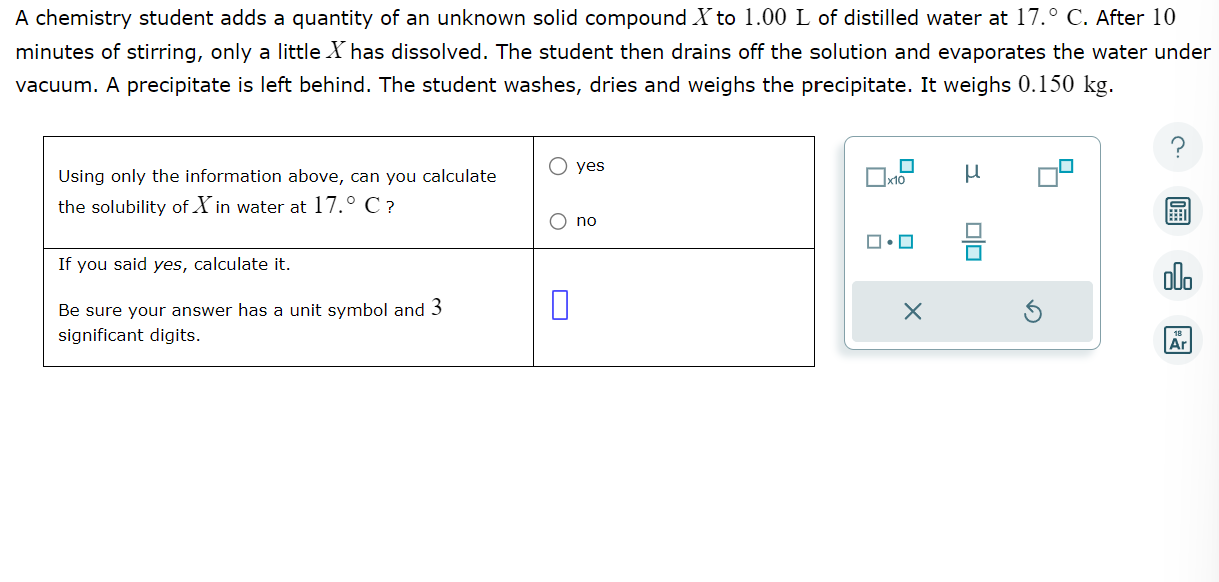Insert a fraction template
The width and height of the screenshot is (1219, 582).
point(971,238)
